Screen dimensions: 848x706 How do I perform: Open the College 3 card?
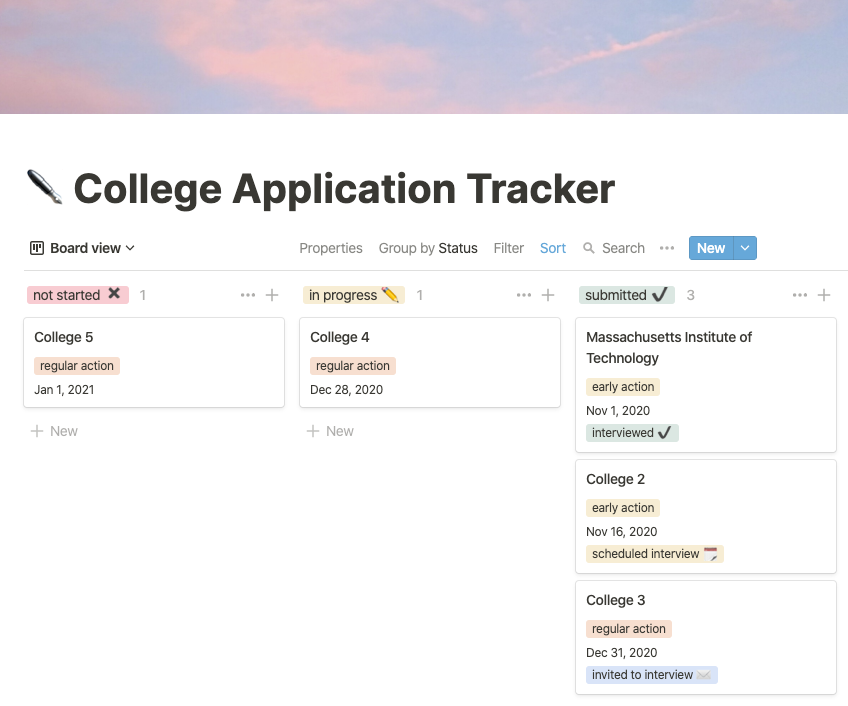pyautogui.click(x=706, y=637)
